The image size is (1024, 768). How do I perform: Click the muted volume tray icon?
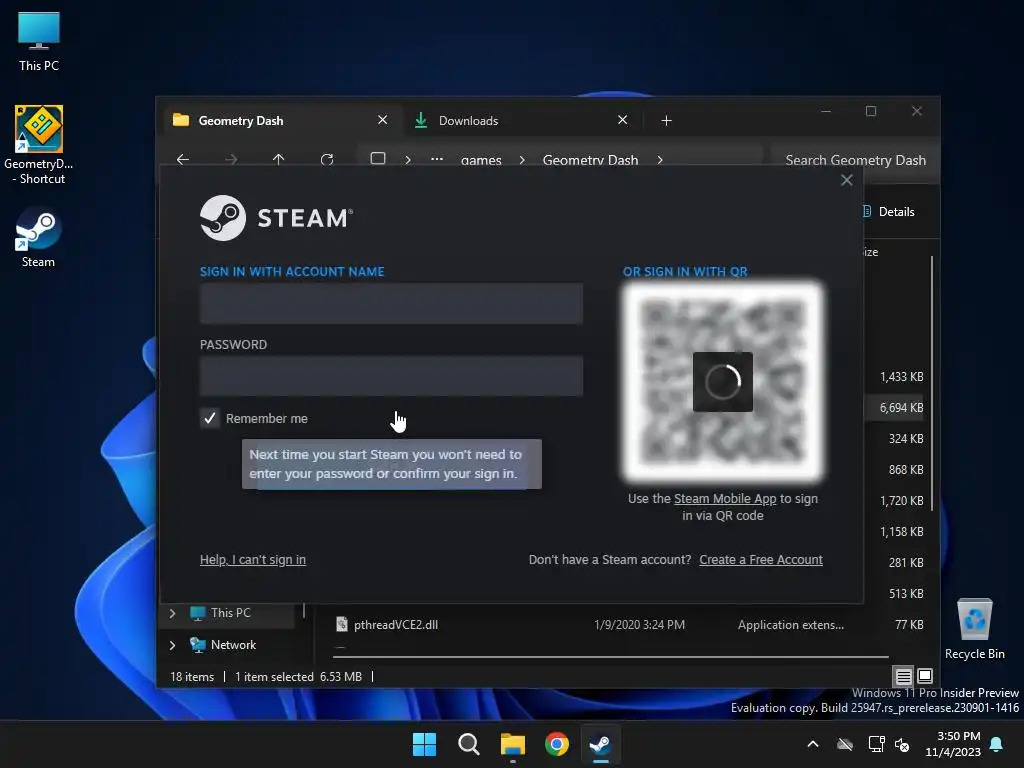pyautogui.click(x=903, y=744)
